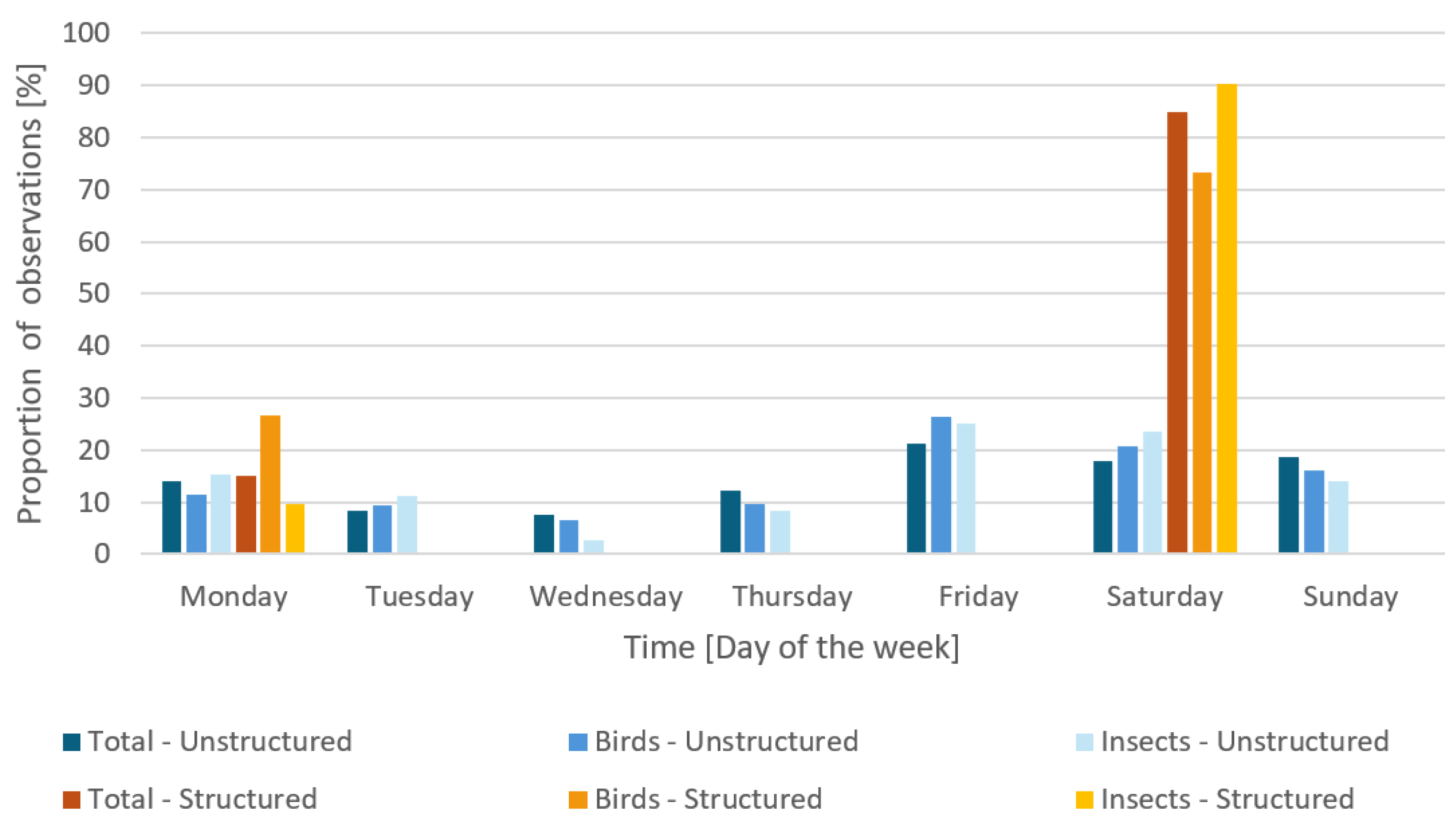
Task: Click the 100 y-axis tick label
Action: 86,33
